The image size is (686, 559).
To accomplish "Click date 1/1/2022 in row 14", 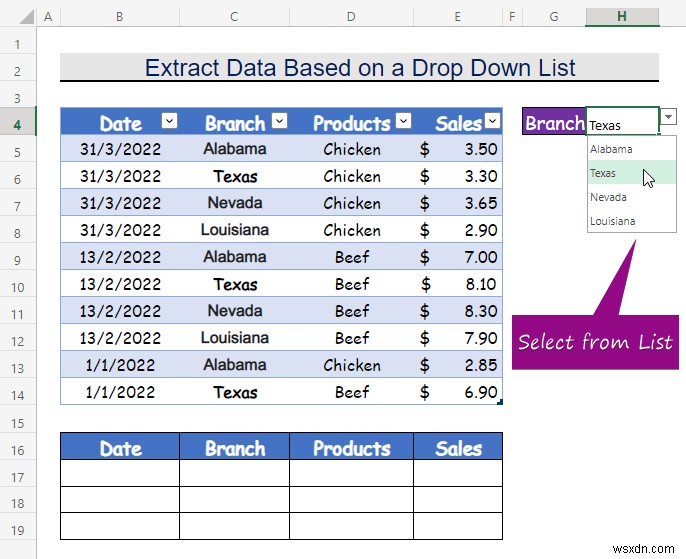I will (120, 391).
